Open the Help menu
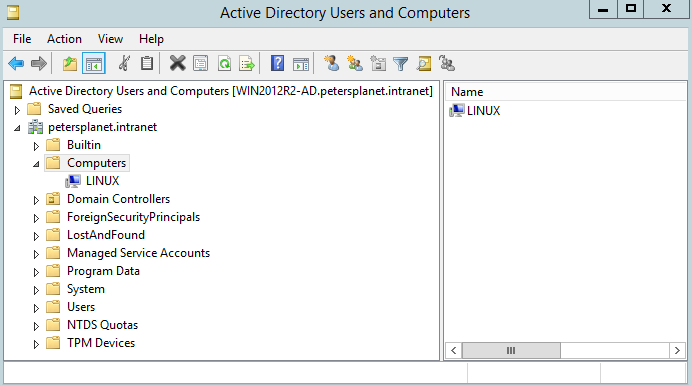 [x=151, y=39]
